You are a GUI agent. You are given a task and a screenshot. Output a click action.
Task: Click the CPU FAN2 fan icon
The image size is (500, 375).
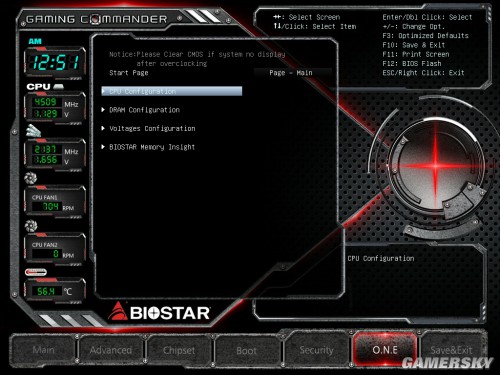click(x=31, y=226)
